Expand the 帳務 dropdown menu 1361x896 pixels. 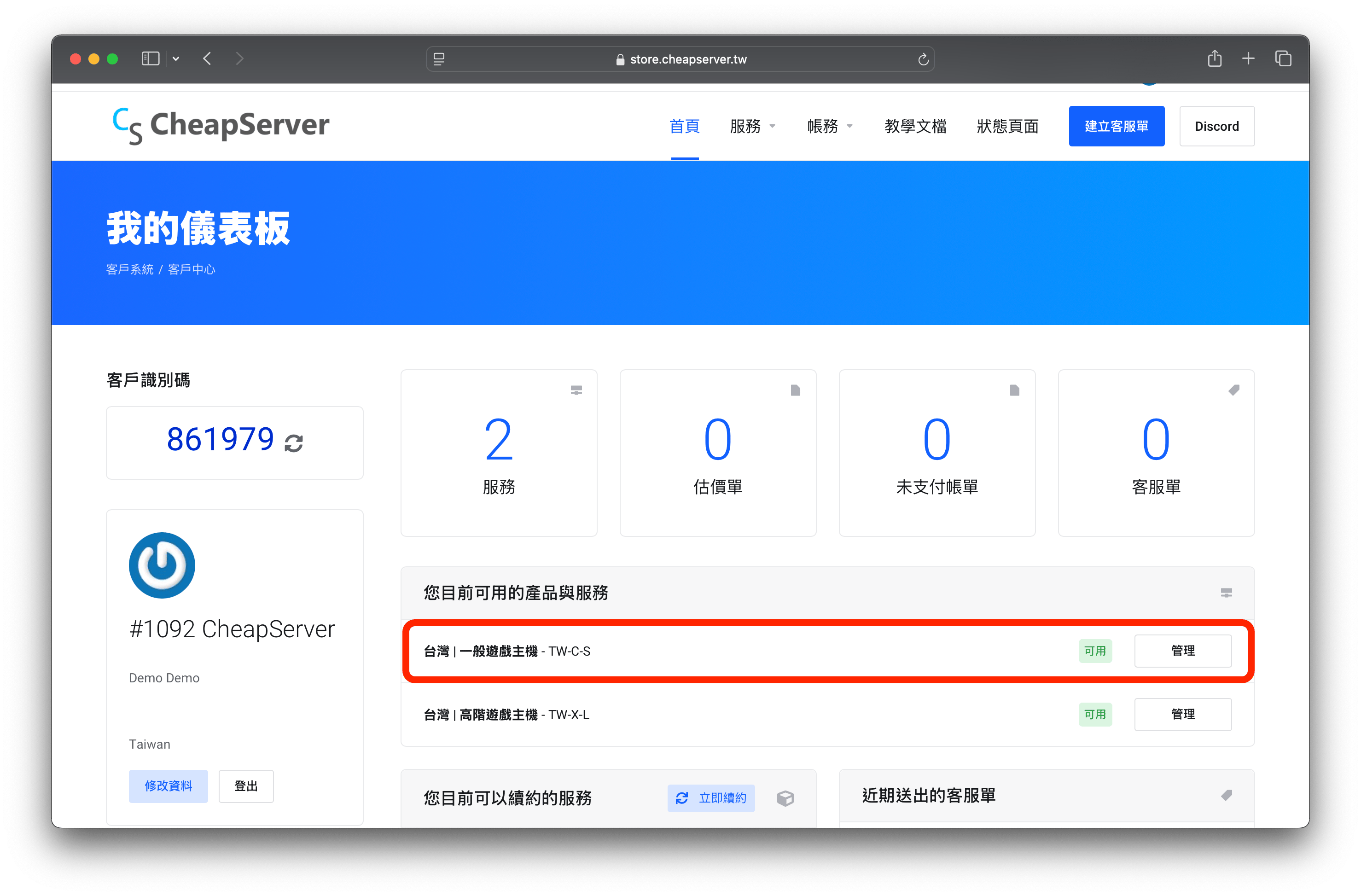(829, 126)
